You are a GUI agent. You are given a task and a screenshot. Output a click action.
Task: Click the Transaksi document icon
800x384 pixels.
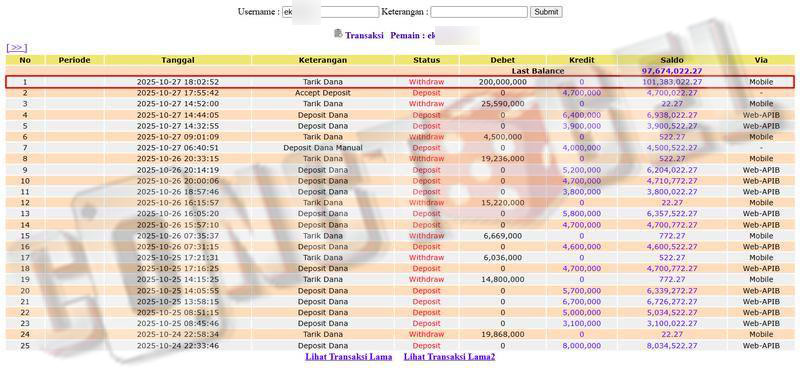[338, 34]
